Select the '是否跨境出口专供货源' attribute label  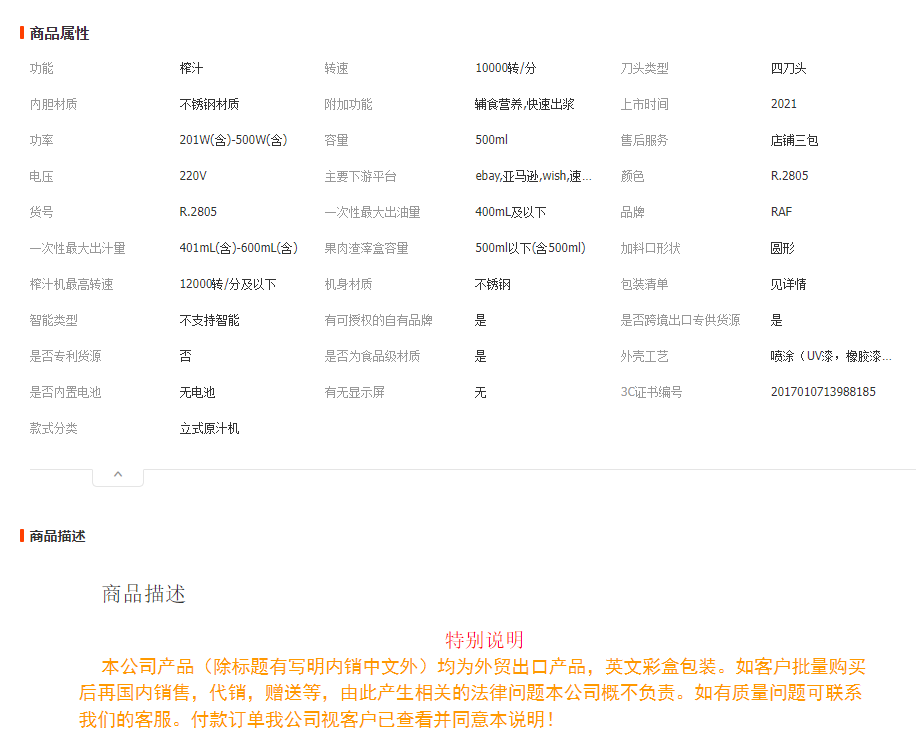click(x=680, y=320)
